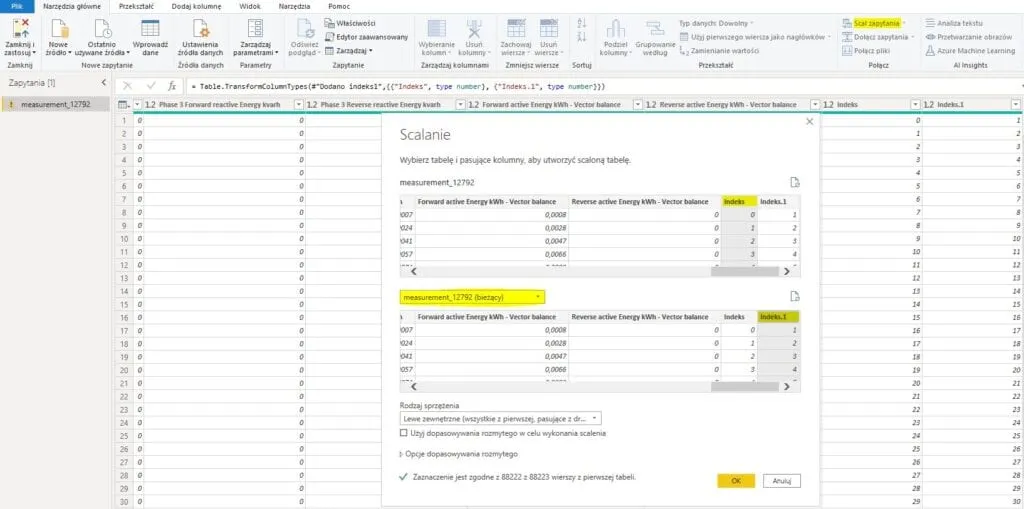Click the Podziel kolumny icon
This screenshot has width=1024, height=509.
click(x=616, y=29)
